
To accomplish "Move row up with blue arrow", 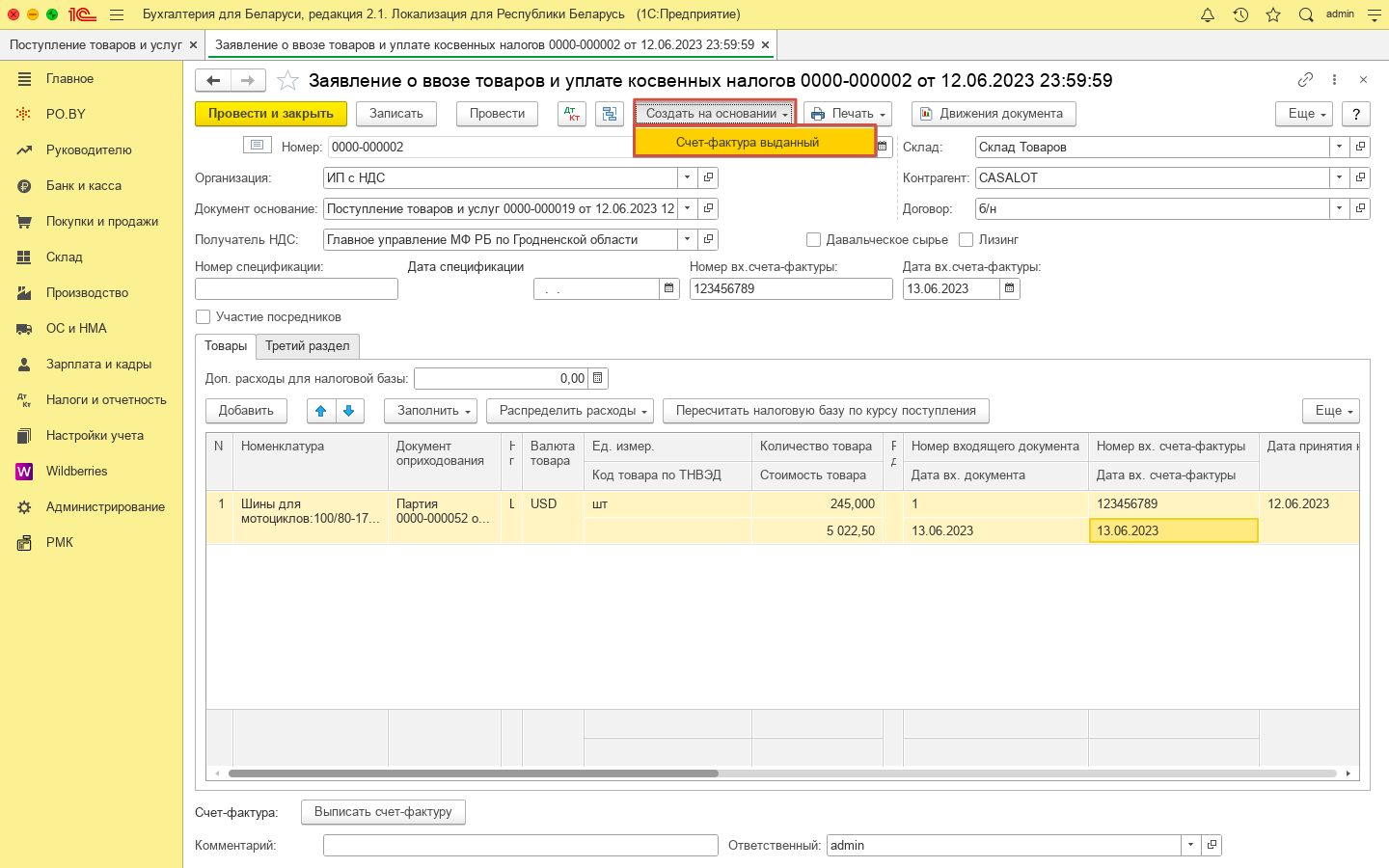I will point(321,411).
